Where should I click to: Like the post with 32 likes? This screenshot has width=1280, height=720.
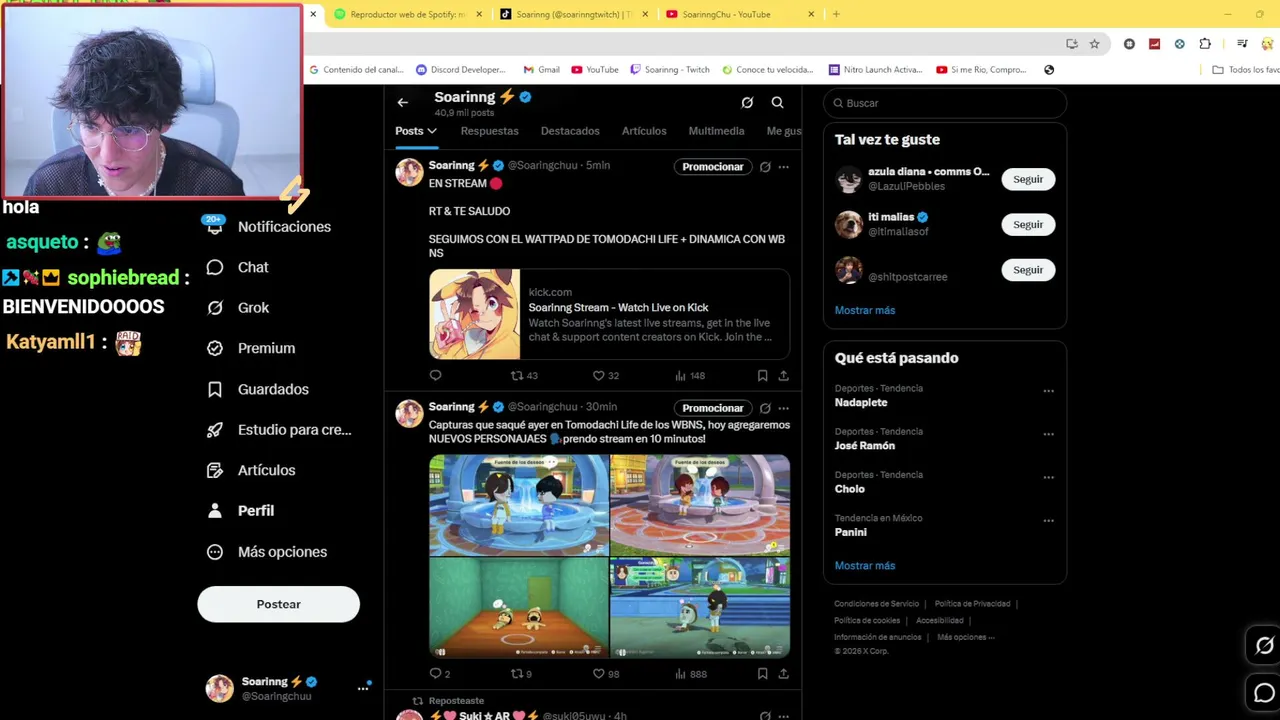(x=606, y=376)
